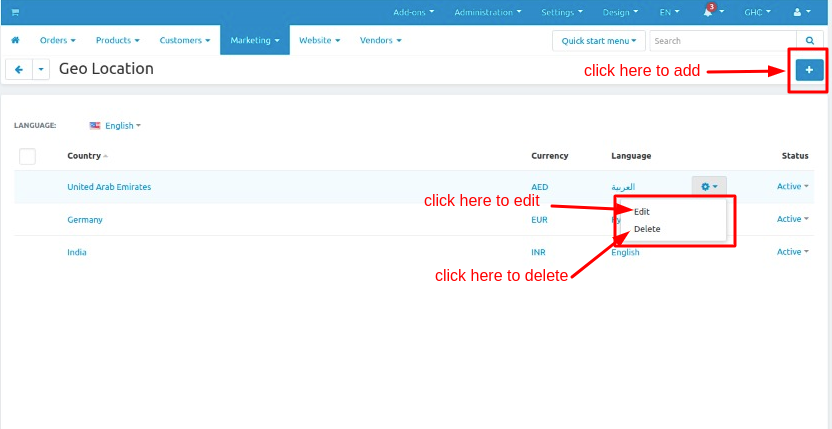This screenshot has width=832, height=429.
Task: Choose Edit from the context menu
Action: click(x=642, y=211)
